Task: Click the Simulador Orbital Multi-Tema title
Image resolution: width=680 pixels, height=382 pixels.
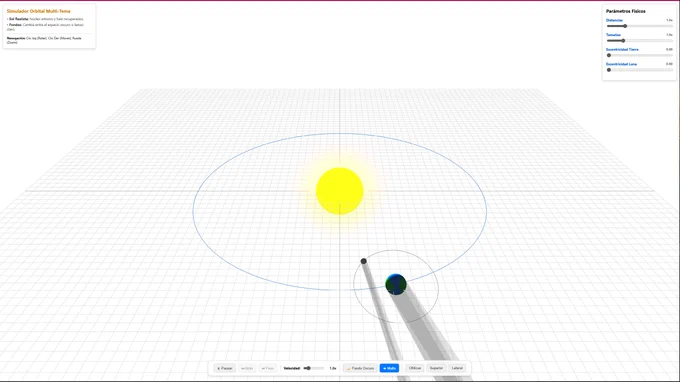Action: coord(39,11)
